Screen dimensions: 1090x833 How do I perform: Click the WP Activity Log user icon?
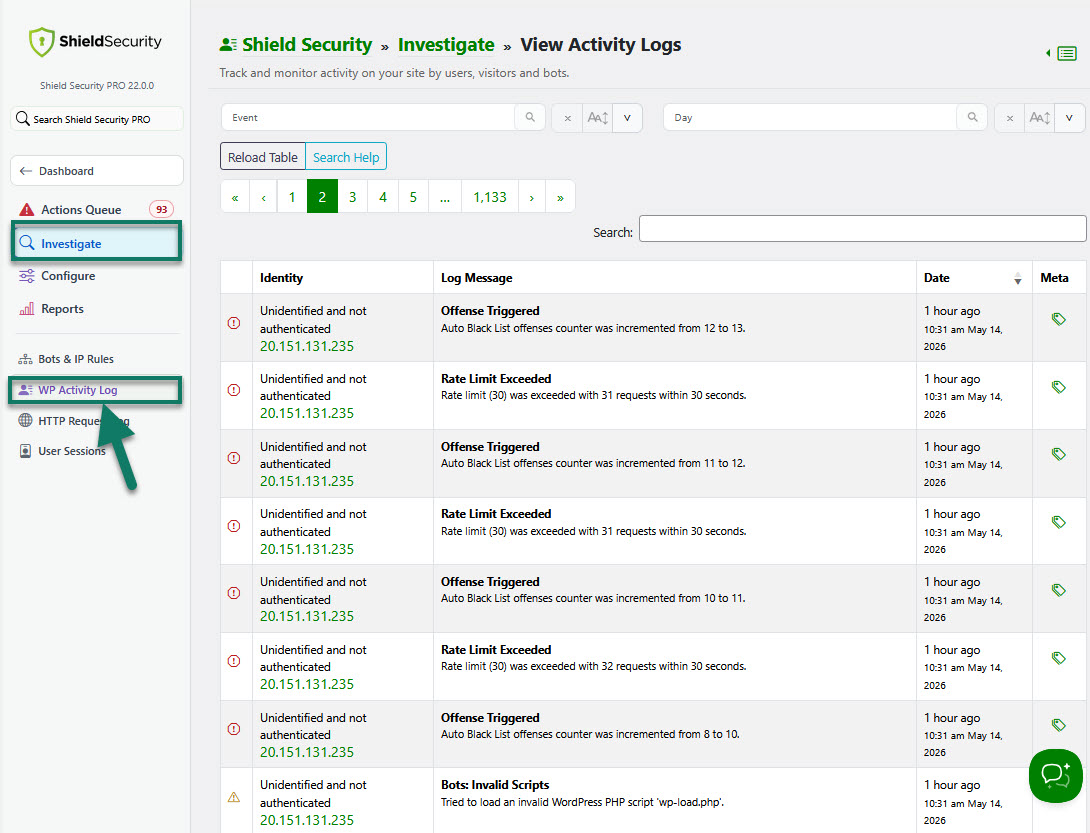pyautogui.click(x=25, y=390)
